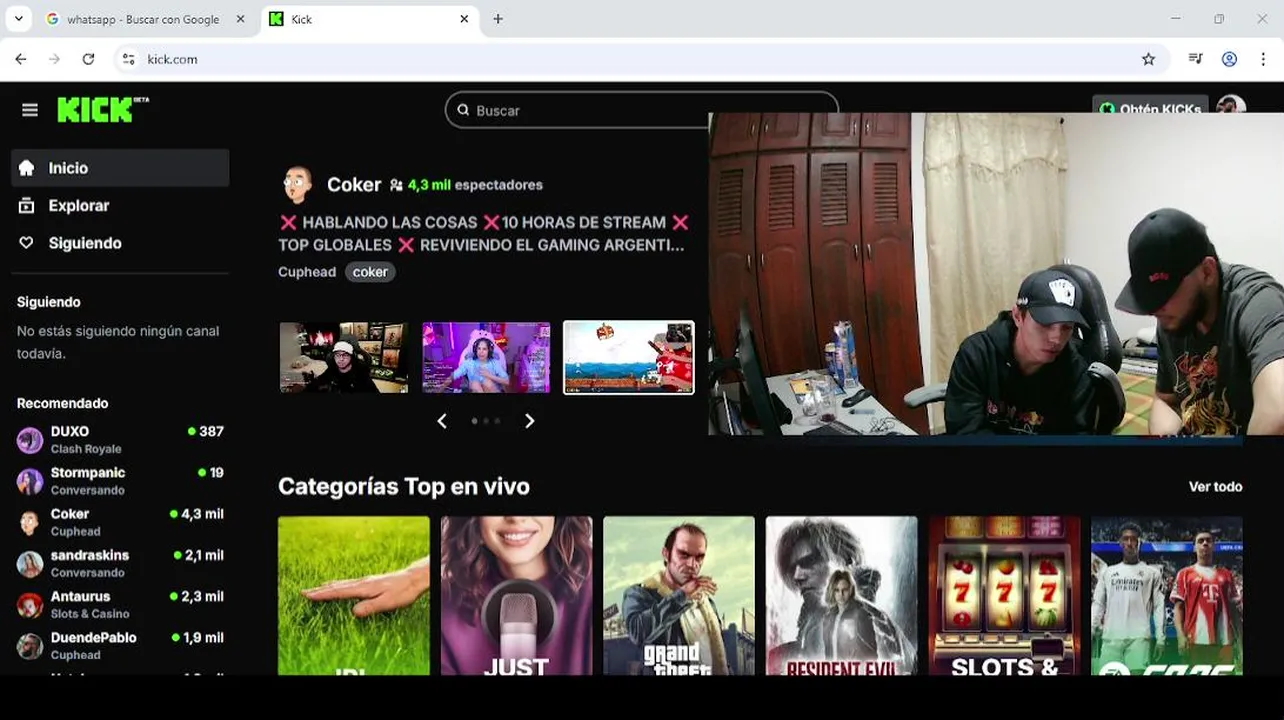Open the Resident Evil category card

click(842, 596)
